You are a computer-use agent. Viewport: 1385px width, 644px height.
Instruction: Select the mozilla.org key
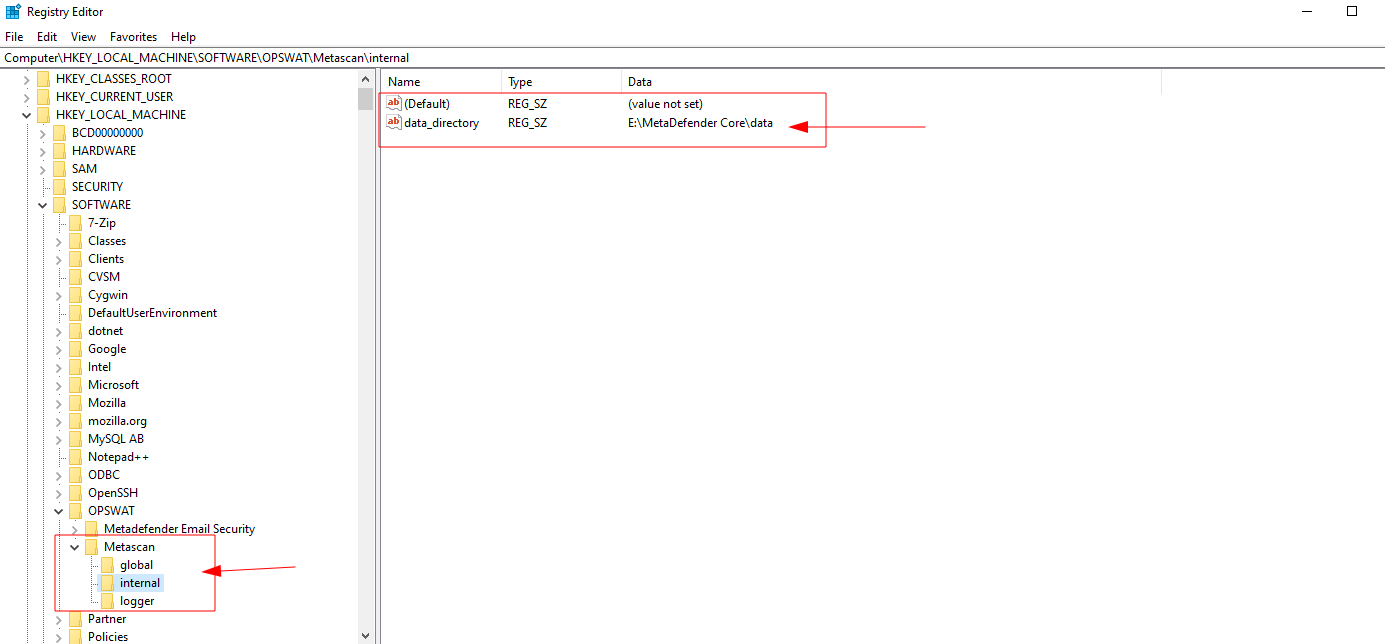click(x=117, y=421)
